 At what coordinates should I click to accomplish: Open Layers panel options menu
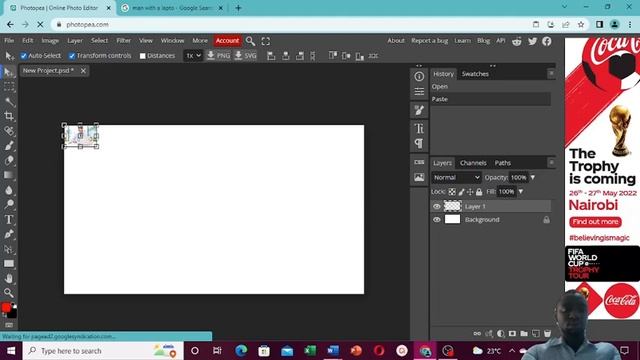click(551, 162)
